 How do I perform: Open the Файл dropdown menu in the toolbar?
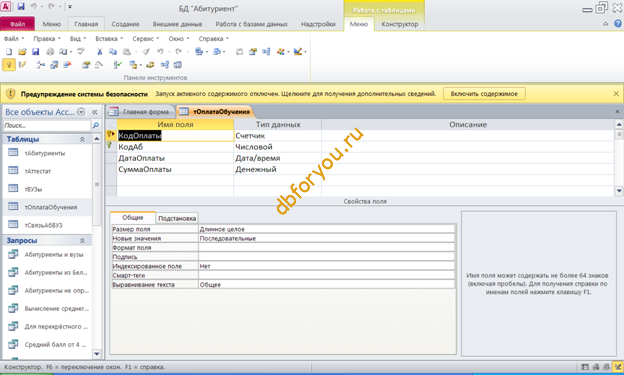(x=14, y=39)
